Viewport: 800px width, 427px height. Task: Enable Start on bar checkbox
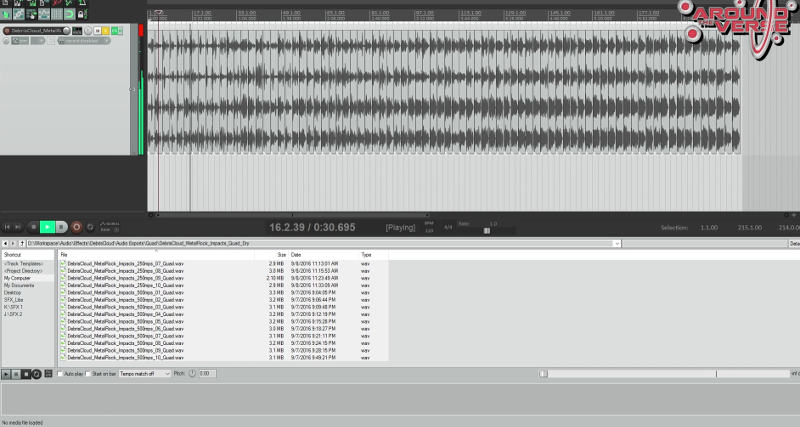click(88, 374)
